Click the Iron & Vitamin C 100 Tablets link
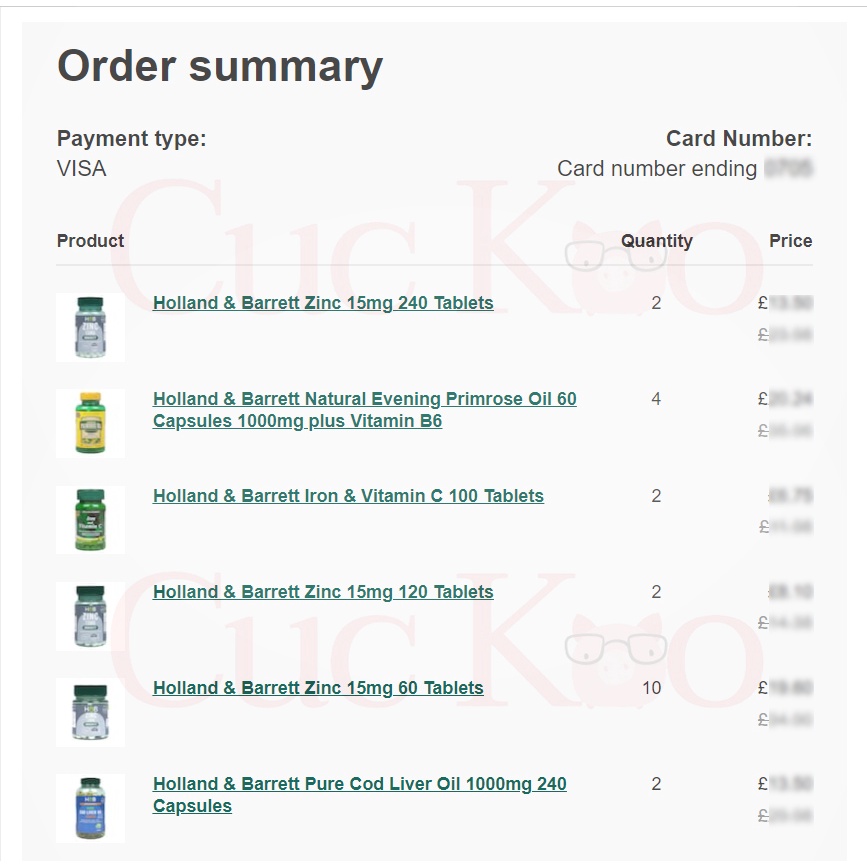Screen dimensions: 867x867 pyautogui.click(x=348, y=496)
